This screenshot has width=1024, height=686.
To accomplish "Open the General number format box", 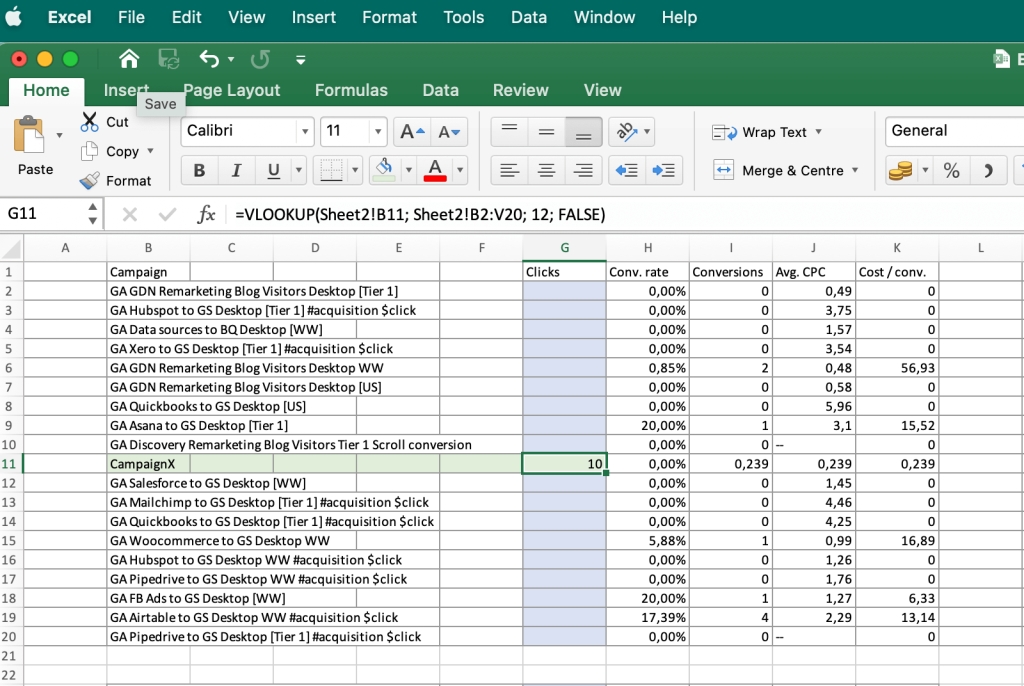I will [x=954, y=131].
